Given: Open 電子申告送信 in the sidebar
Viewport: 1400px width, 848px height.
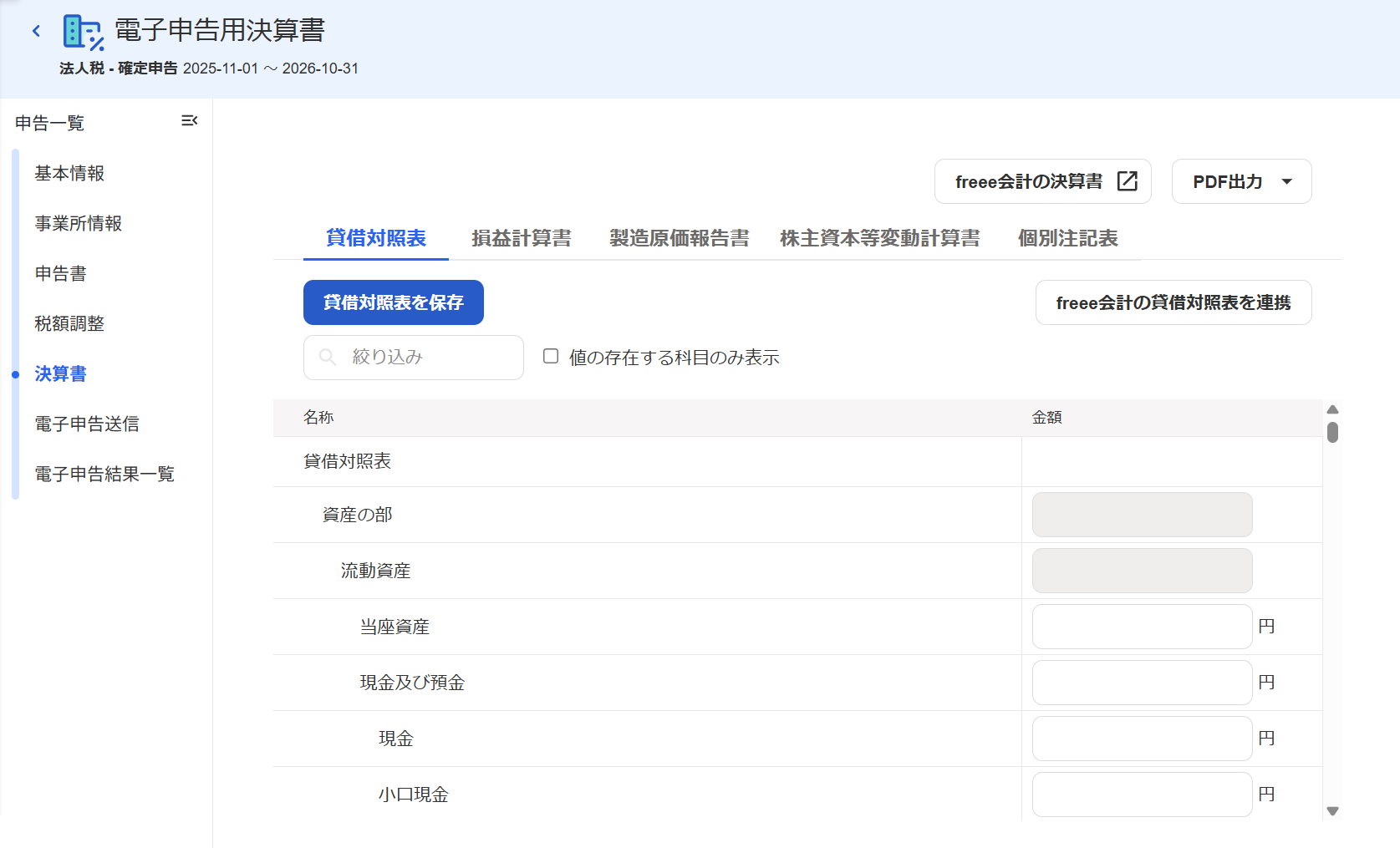Looking at the screenshot, I should [x=87, y=424].
